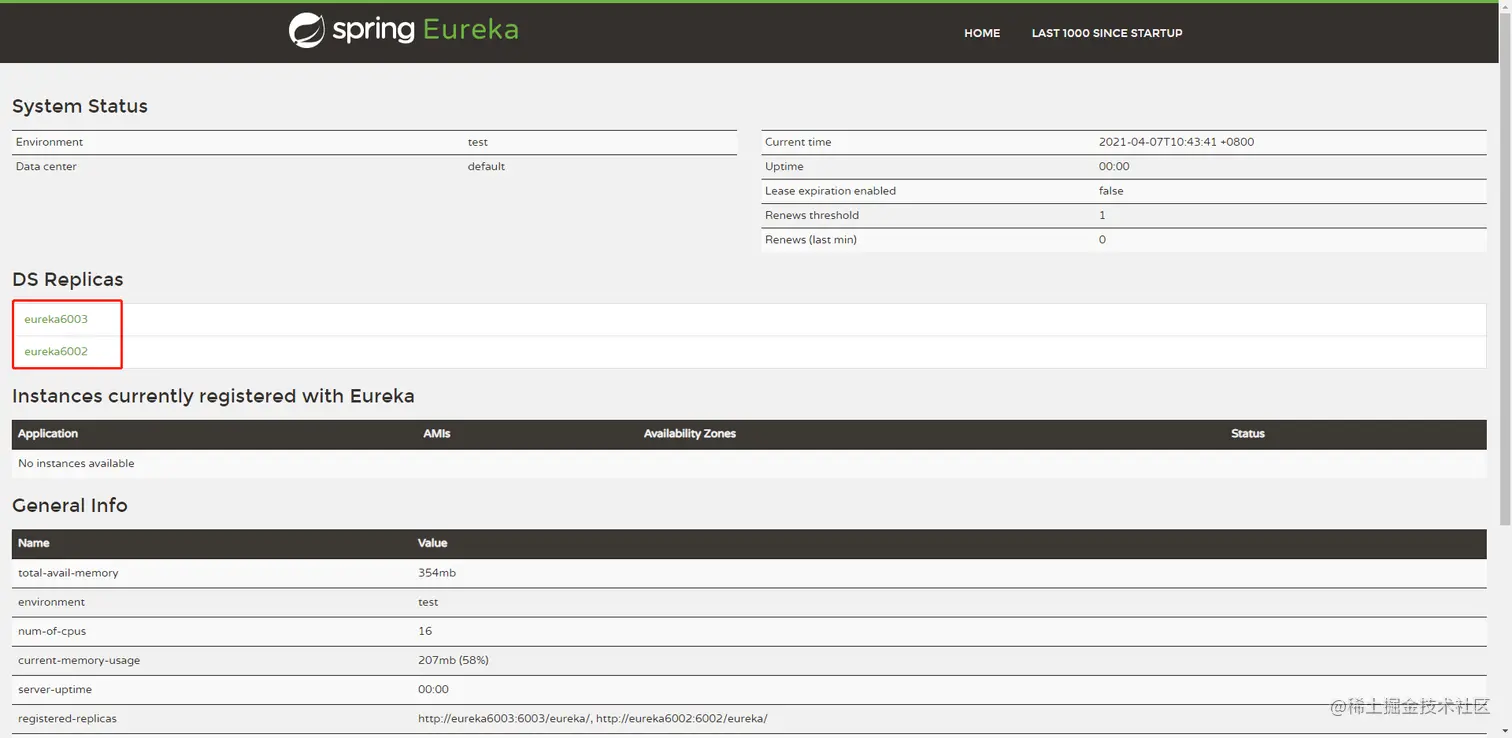Select the num-of-cpus value 16
1512x738 pixels.
[x=425, y=631]
